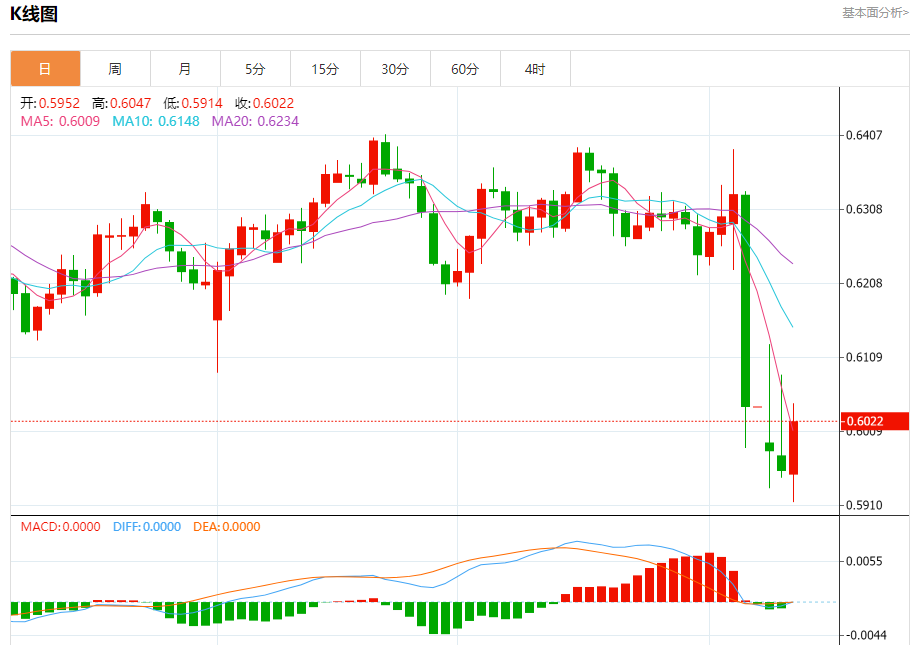The width and height of the screenshot is (915, 645).
Task: Click the 0.5910 price axis label
Action: (864, 505)
